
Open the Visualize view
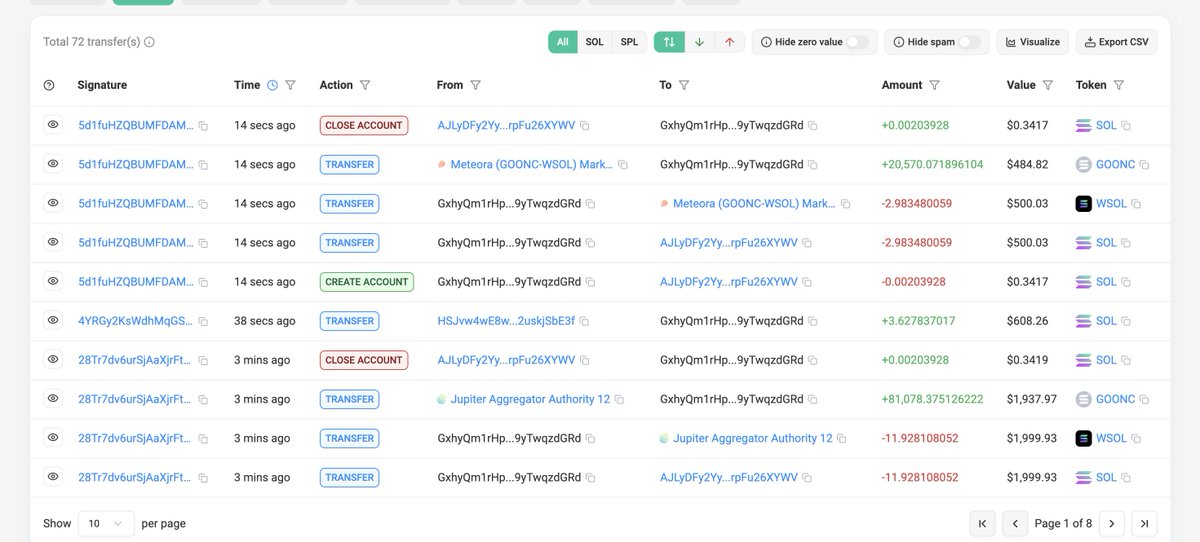pos(1032,42)
